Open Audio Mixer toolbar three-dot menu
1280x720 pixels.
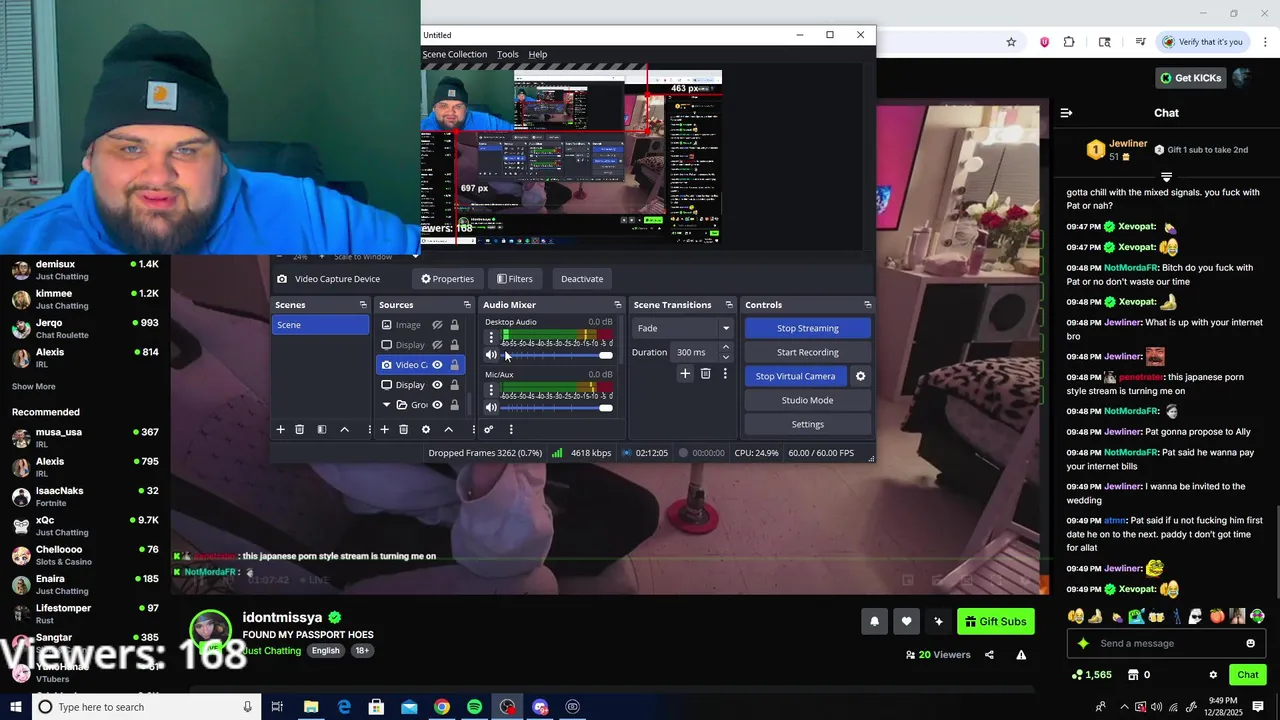(511, 430)
